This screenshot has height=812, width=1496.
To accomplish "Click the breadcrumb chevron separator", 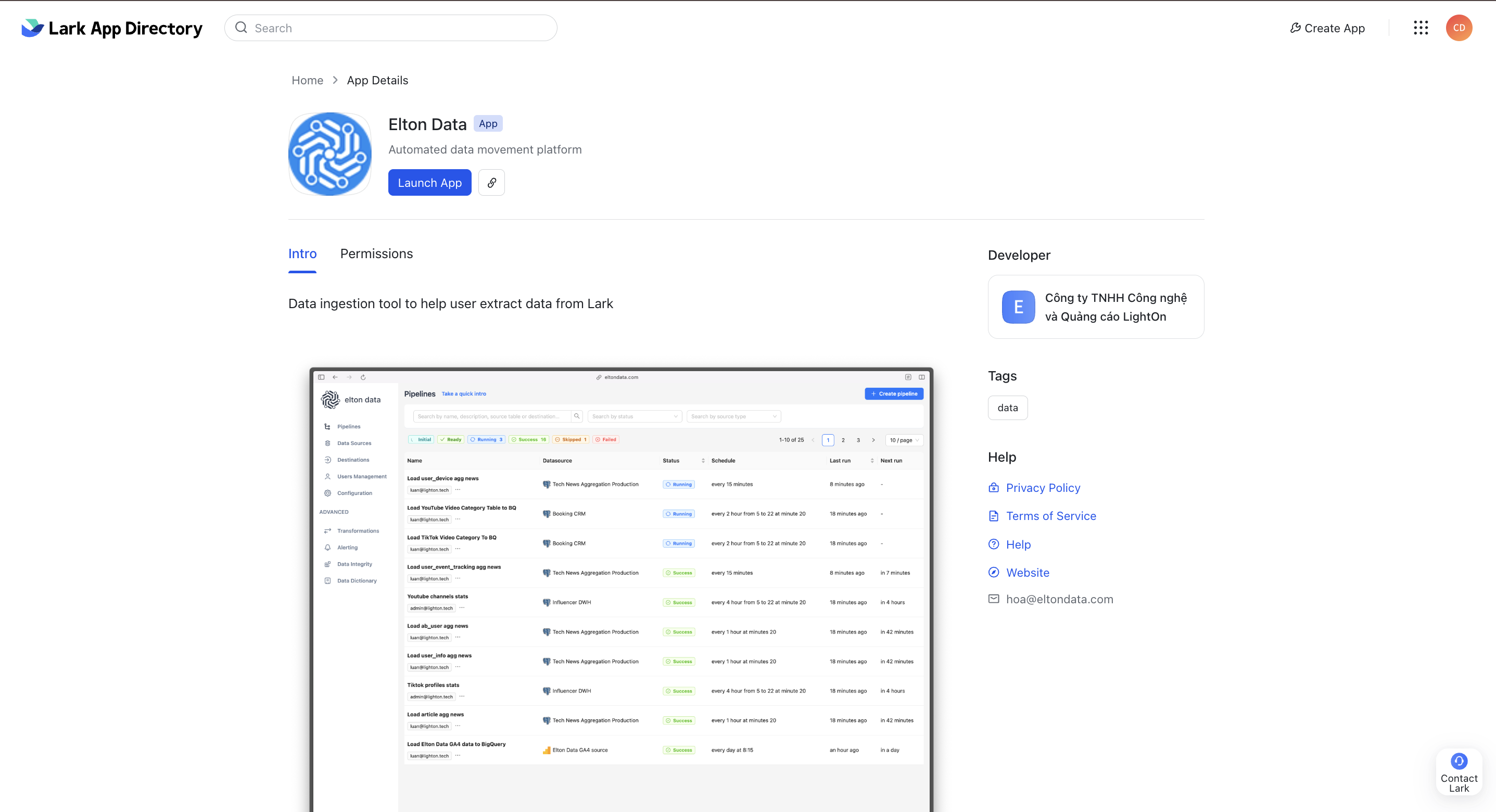I will point(335,80).
